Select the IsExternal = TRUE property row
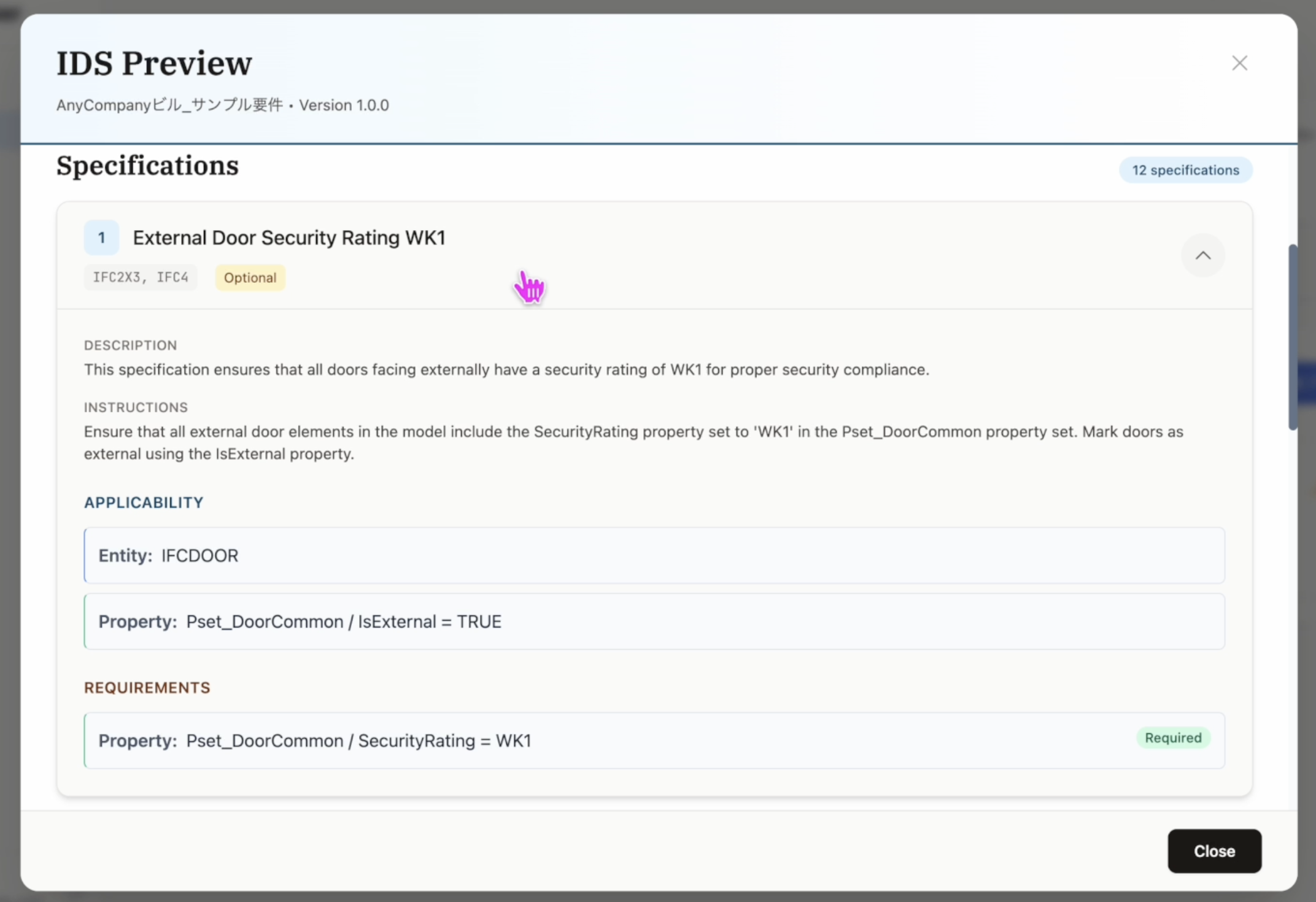The image size is (1316, 902). click(654, 622)
